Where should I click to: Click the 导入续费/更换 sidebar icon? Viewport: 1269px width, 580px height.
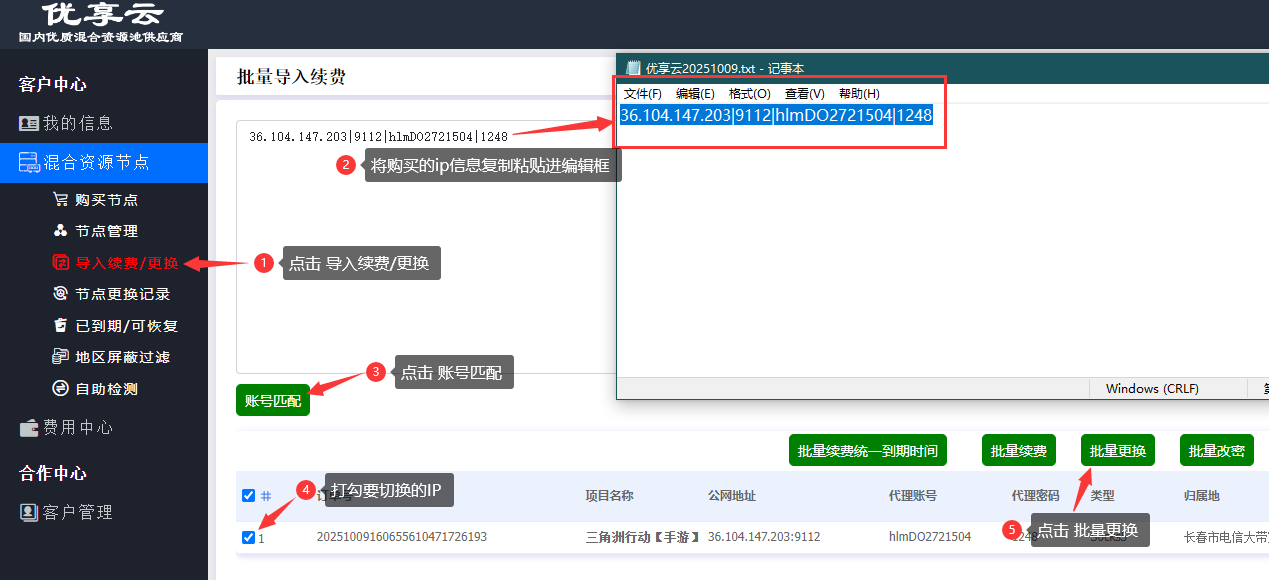[x=61, y=262]
